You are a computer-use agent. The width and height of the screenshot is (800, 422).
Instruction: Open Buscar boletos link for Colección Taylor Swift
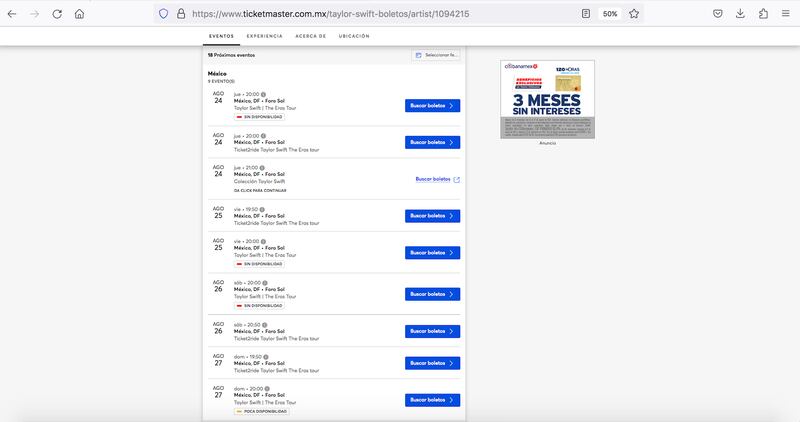tap(438, 179)
